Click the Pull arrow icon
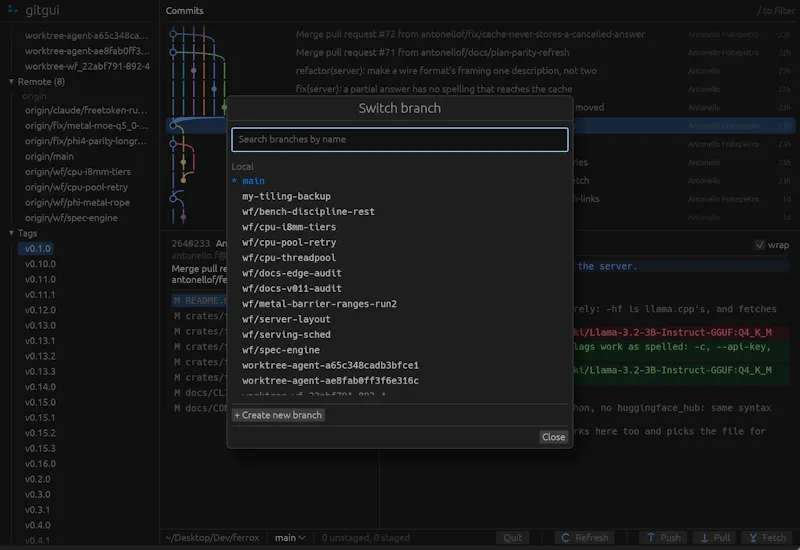Viewport: 800px width, 550px height. (x=704, y=538)
